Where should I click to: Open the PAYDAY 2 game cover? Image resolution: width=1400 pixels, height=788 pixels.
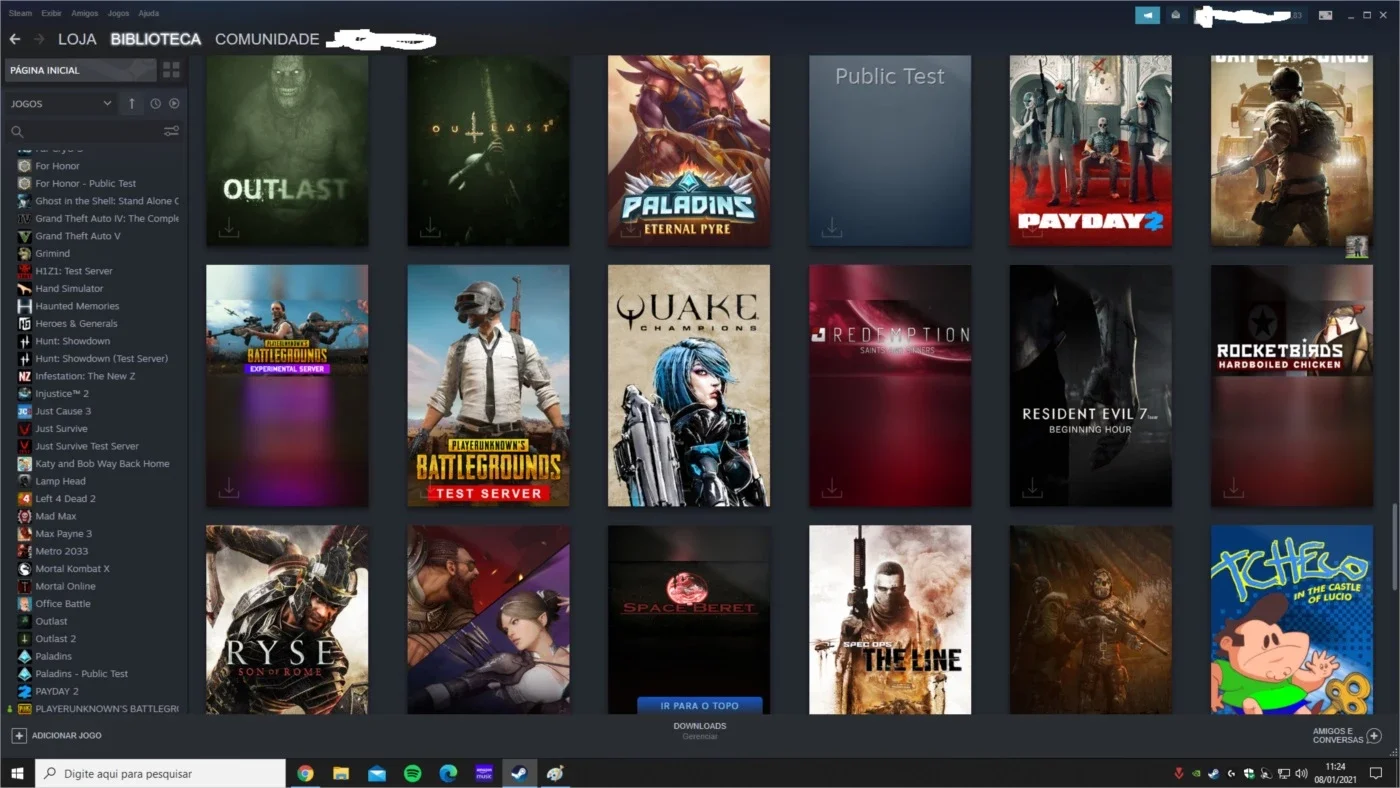pyautogui.click(x=1091, y=150)
